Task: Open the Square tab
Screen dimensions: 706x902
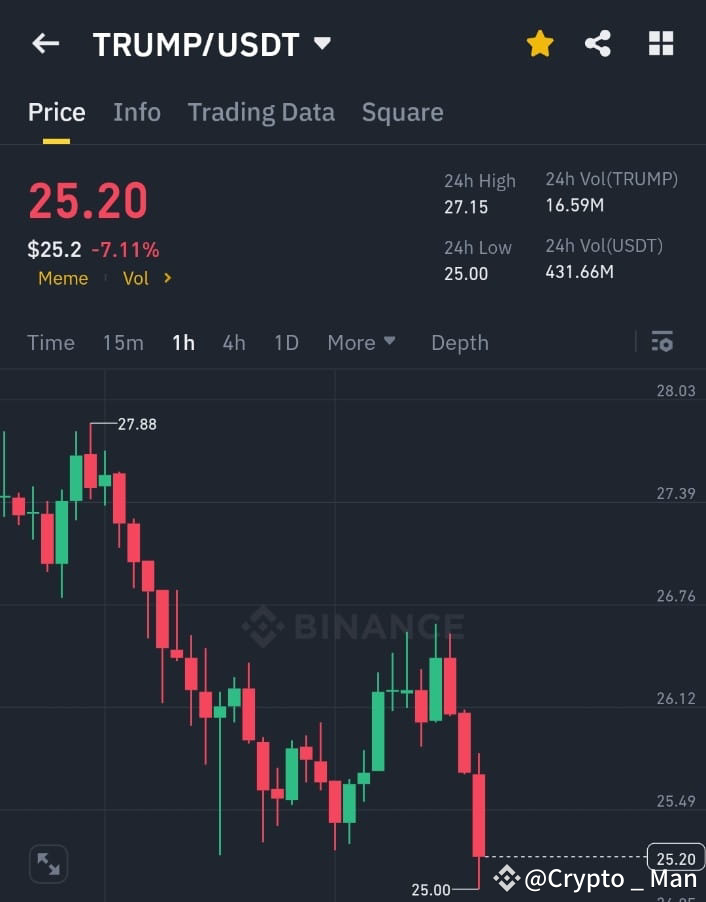Action: point(402,112)
